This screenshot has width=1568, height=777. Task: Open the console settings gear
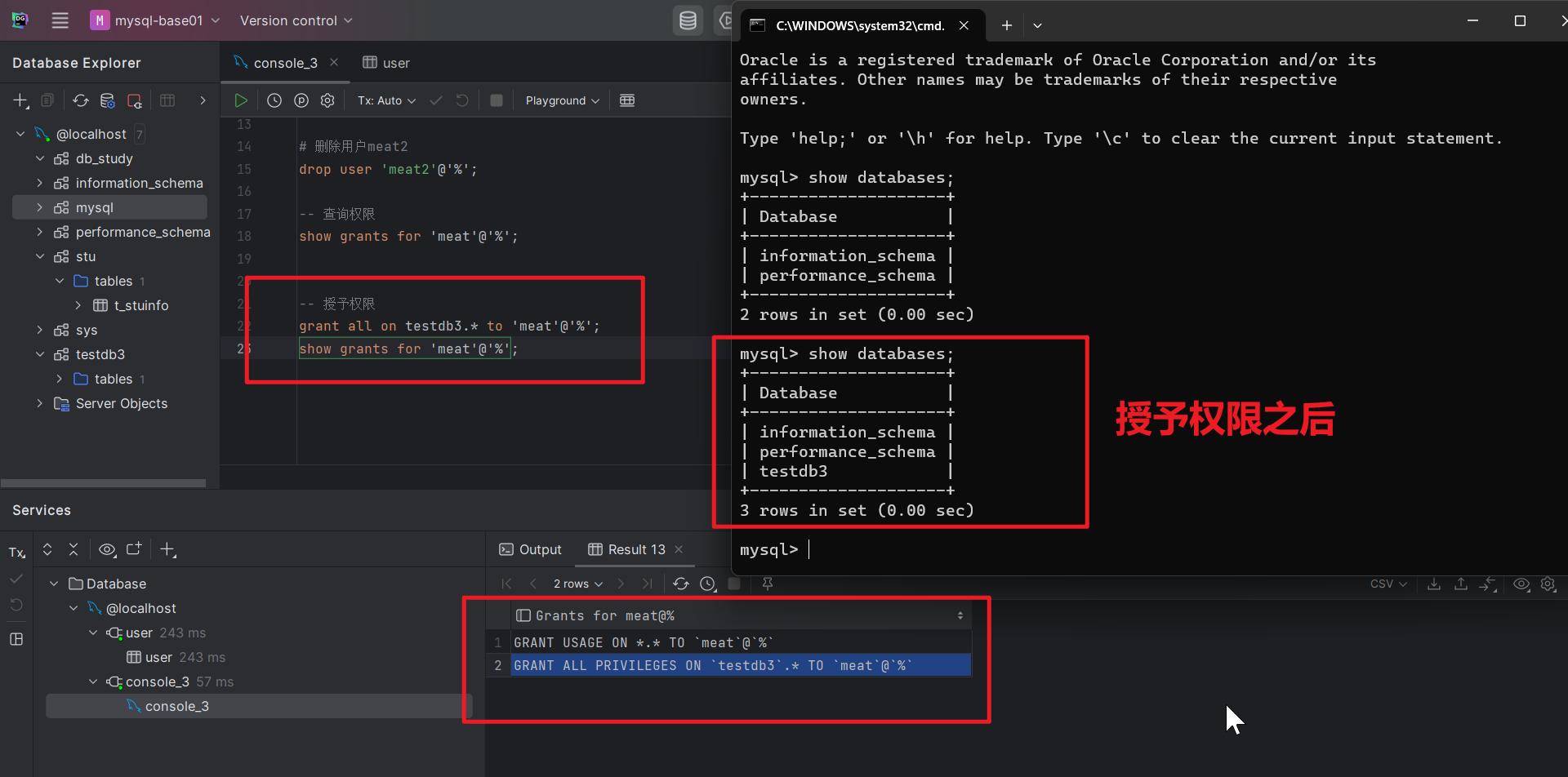pyautogui.click(x=327, y=100)
